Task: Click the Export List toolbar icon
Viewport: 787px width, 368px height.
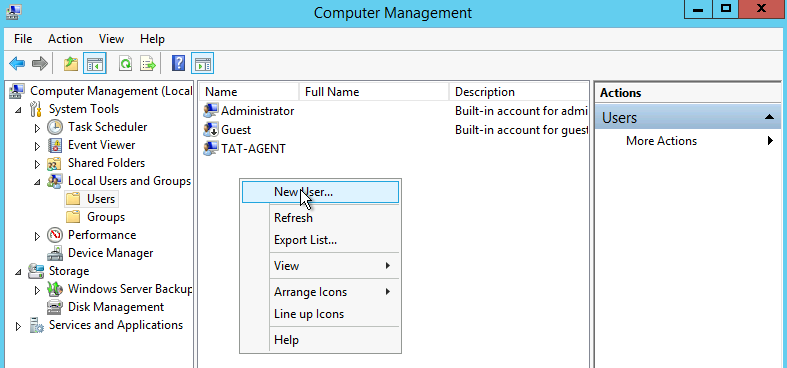Action: click(x=148, y=64)
